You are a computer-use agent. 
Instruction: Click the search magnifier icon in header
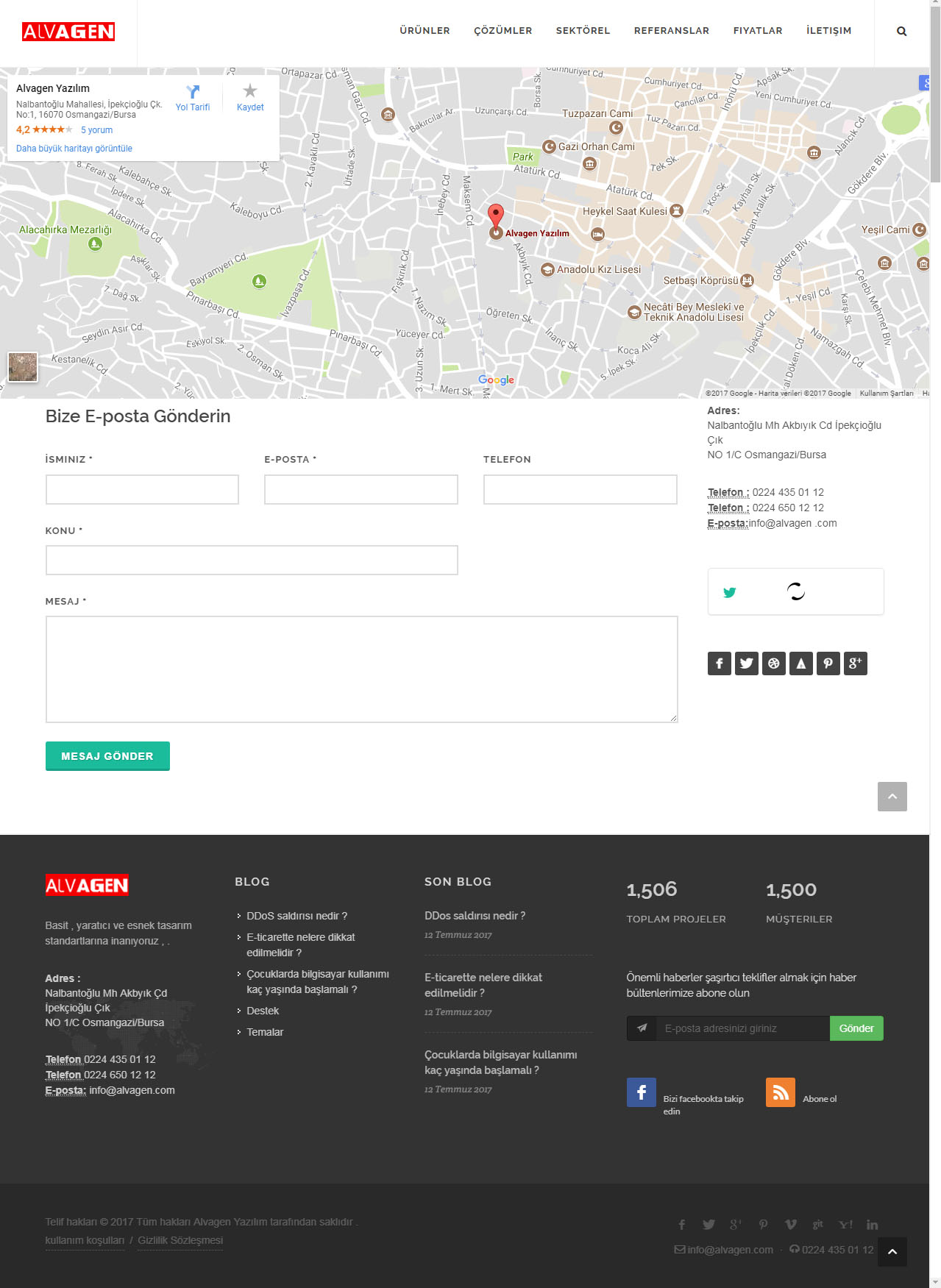click(901, 31)
